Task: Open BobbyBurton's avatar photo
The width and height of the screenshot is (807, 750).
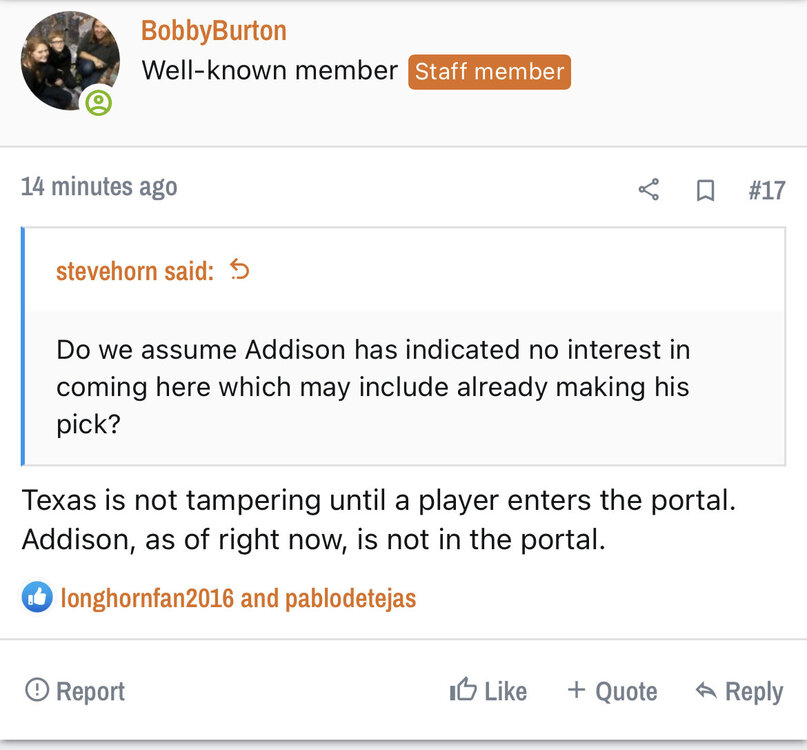Action: click(66, 62)
